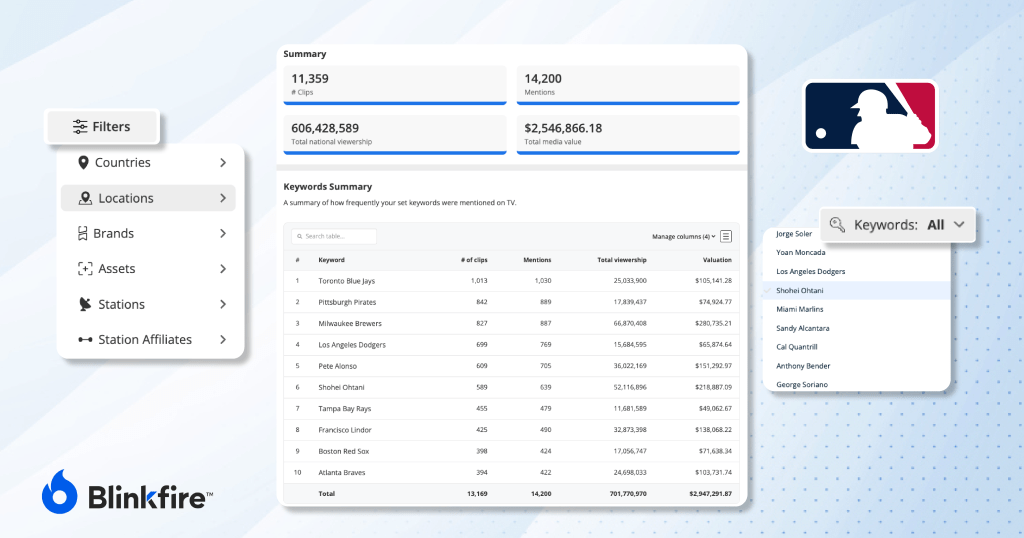Viewport: 1024px width, 538px height.
Task: Click the Stations satellite dish icon
Action: tap(85, 304)
